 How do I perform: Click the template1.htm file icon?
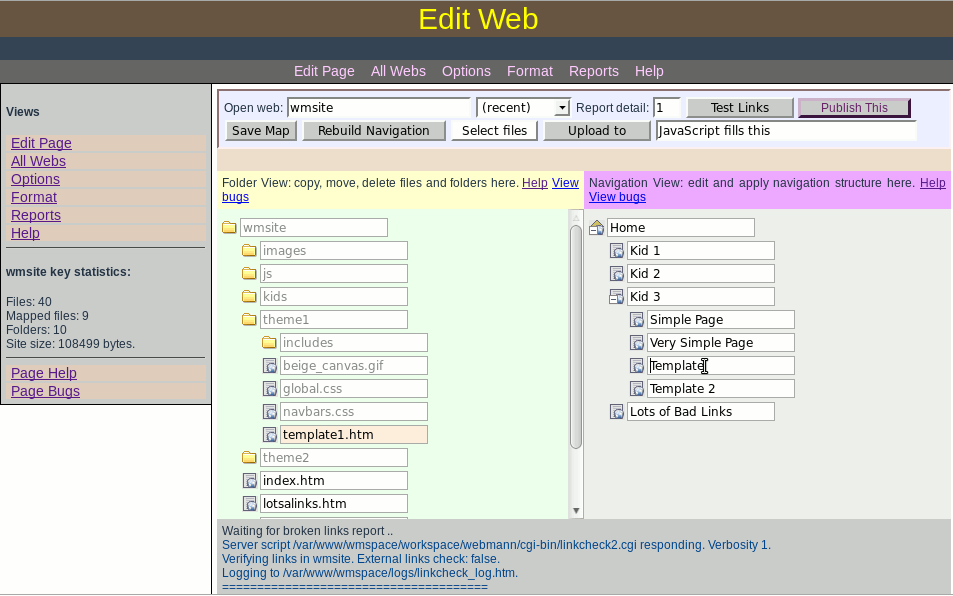tap(269, 435)
